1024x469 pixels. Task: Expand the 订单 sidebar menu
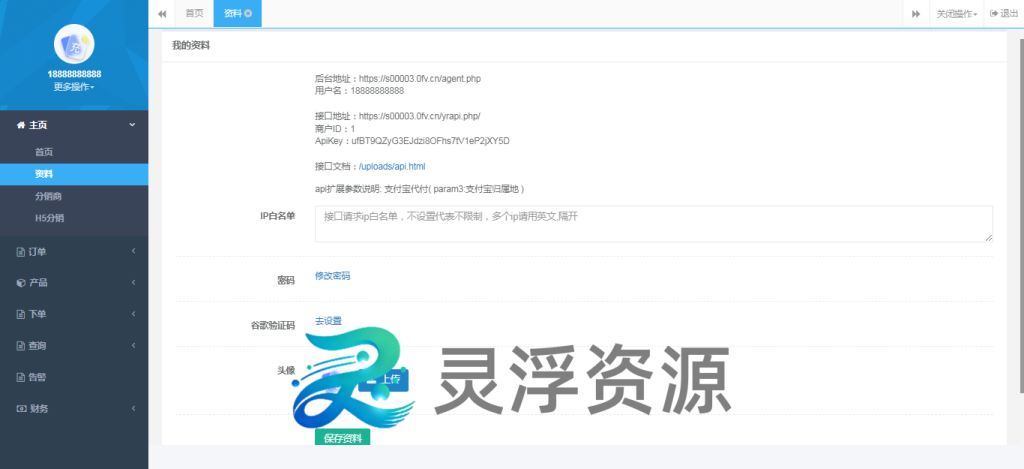tap(74, 251)
